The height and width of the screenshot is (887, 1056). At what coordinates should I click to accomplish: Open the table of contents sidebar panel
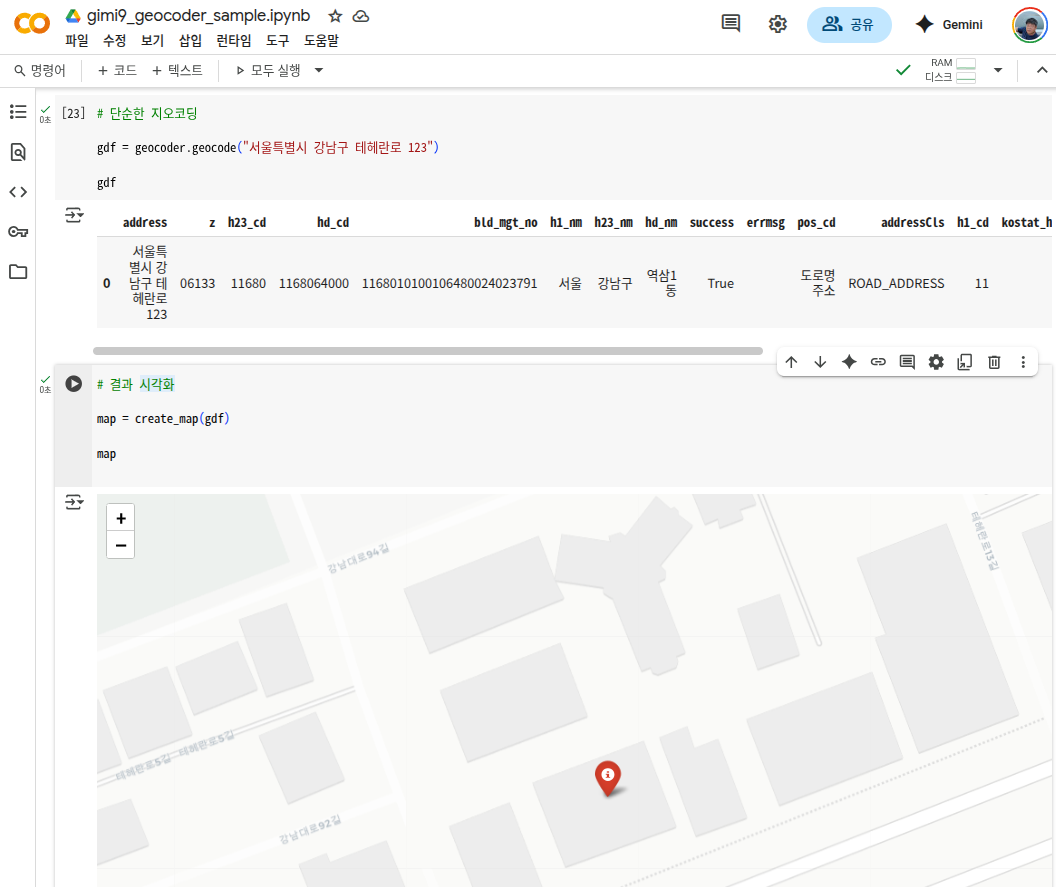pyautogui.click(x=17, y=112)
